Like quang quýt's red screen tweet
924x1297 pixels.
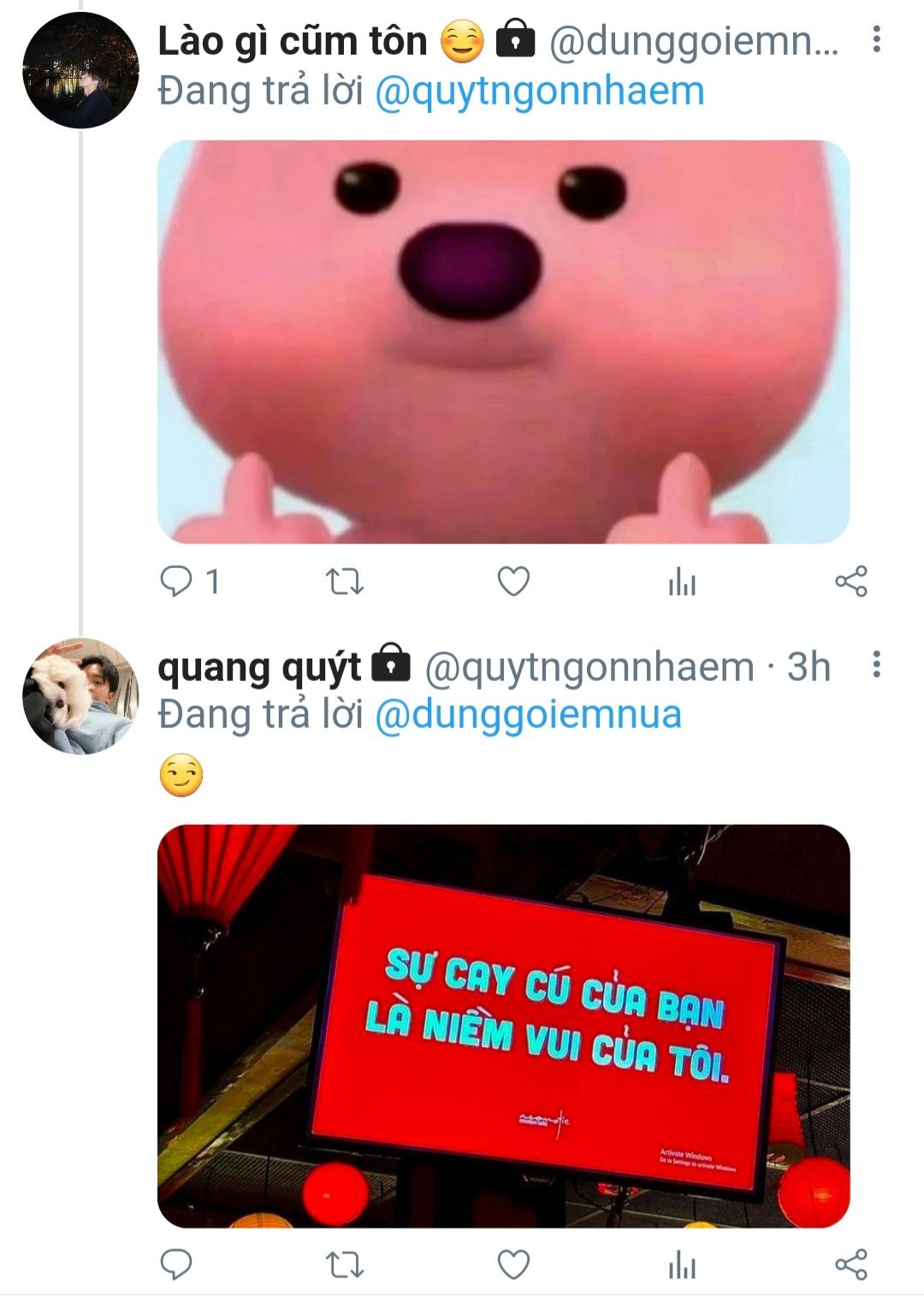click(x=513, y=1264)
